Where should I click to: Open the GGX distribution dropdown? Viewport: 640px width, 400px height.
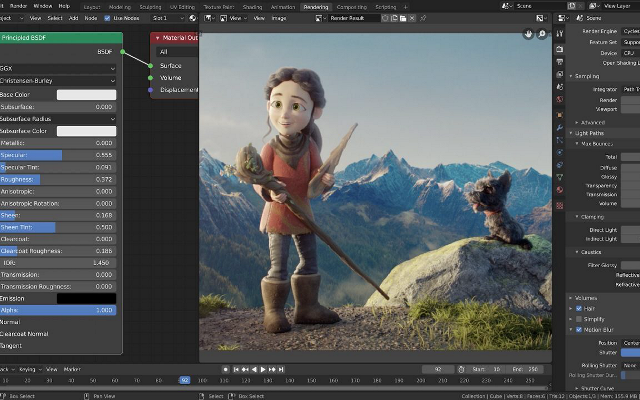(58, 69)
